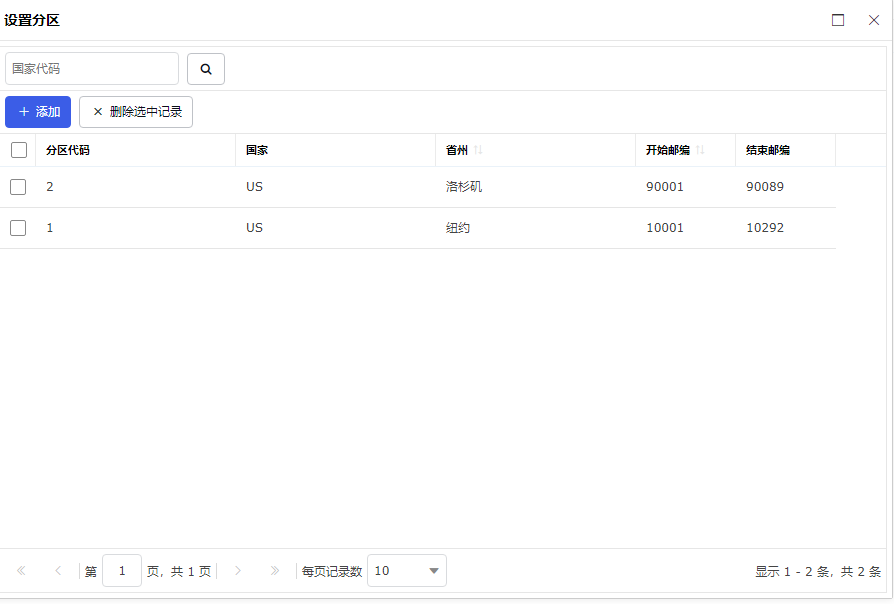This screenshot has height=604, width=894.
Task: Click the magnifier search button
Action: pyautogui.click(x=206, y=69)
